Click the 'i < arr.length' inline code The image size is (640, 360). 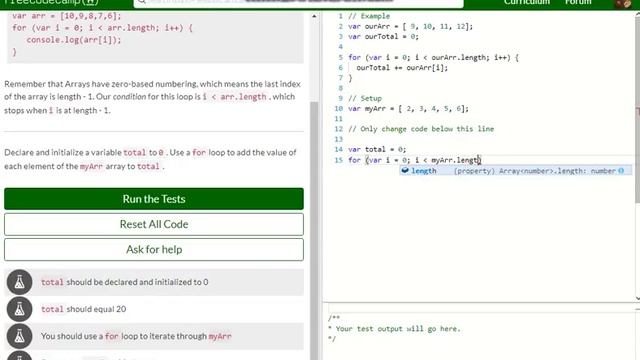[x=235, y=97]
